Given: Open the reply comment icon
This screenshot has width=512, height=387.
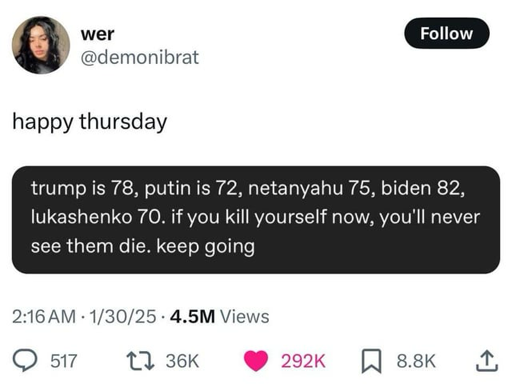Looking at the screenshot, I should click(24, 361).
